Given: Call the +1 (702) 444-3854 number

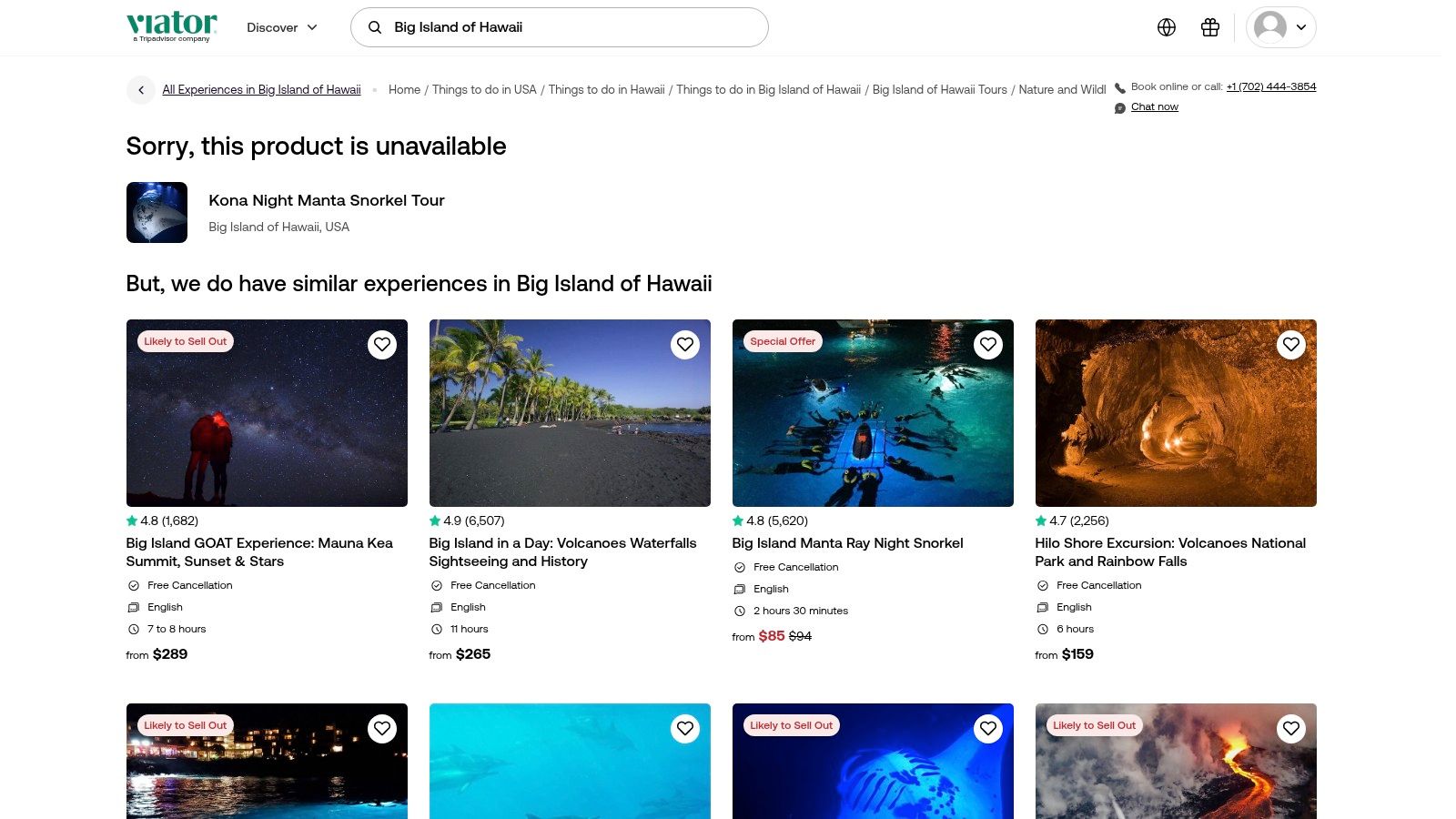Looking at the screenshot, I should 1271,87.
